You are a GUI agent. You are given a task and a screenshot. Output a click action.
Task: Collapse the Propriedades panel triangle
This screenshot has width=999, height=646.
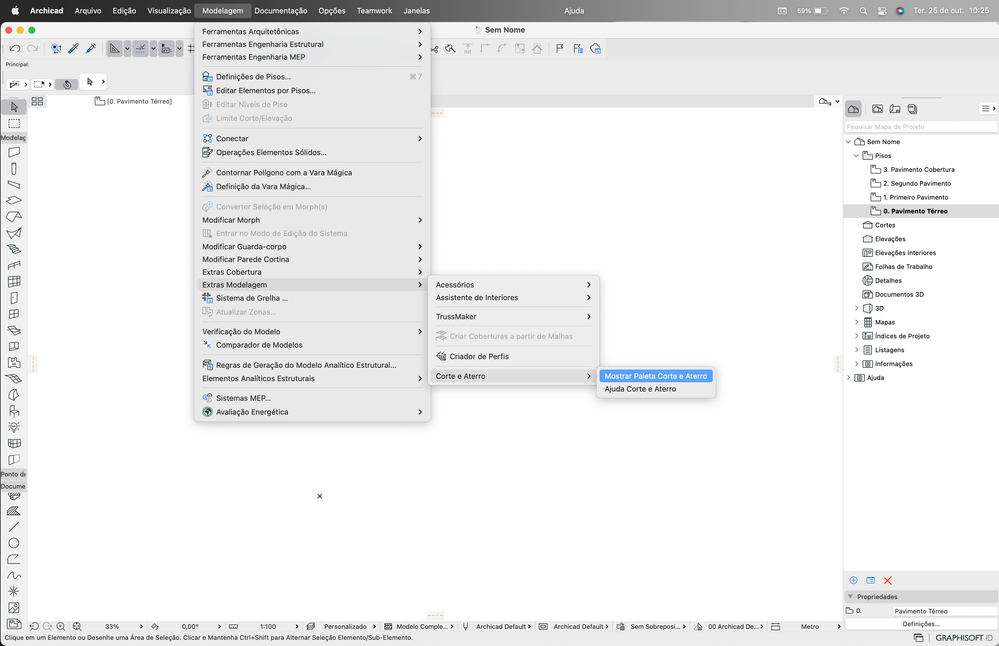[x=850, y=596]
